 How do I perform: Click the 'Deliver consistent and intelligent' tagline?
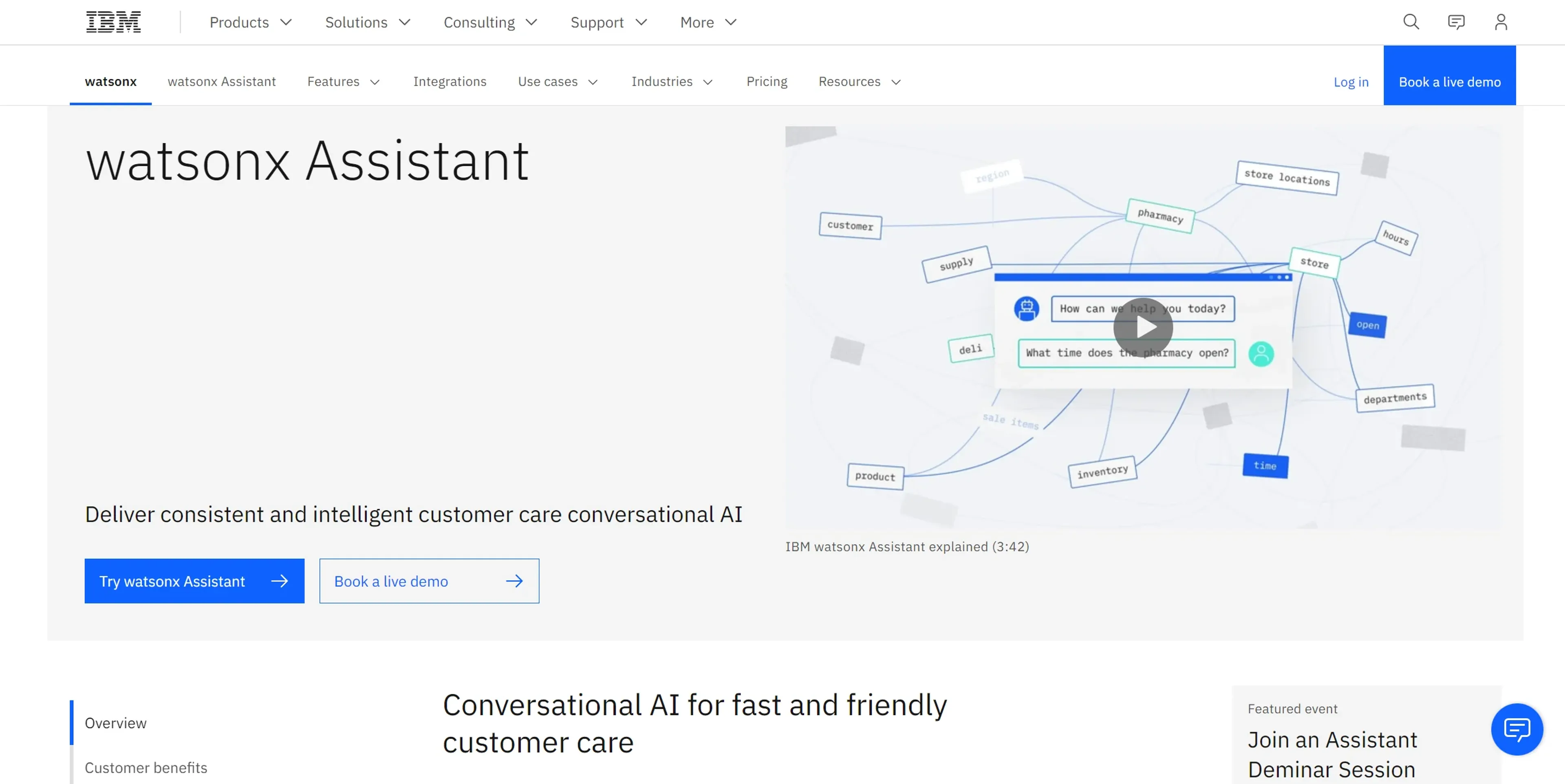[413, 514]
